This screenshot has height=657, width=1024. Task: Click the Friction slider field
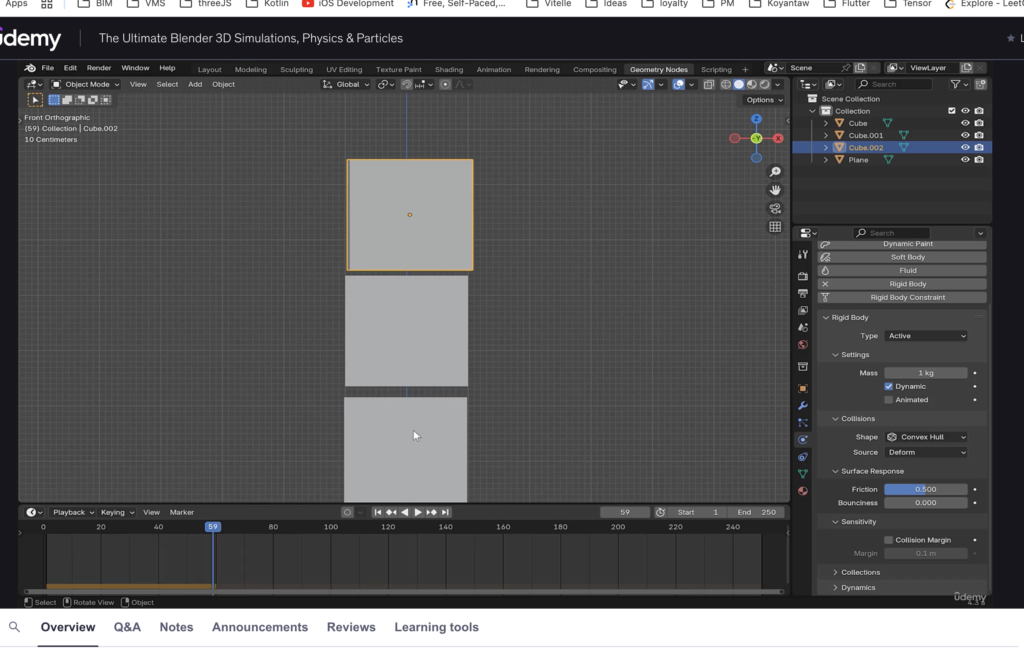point(925,489)
